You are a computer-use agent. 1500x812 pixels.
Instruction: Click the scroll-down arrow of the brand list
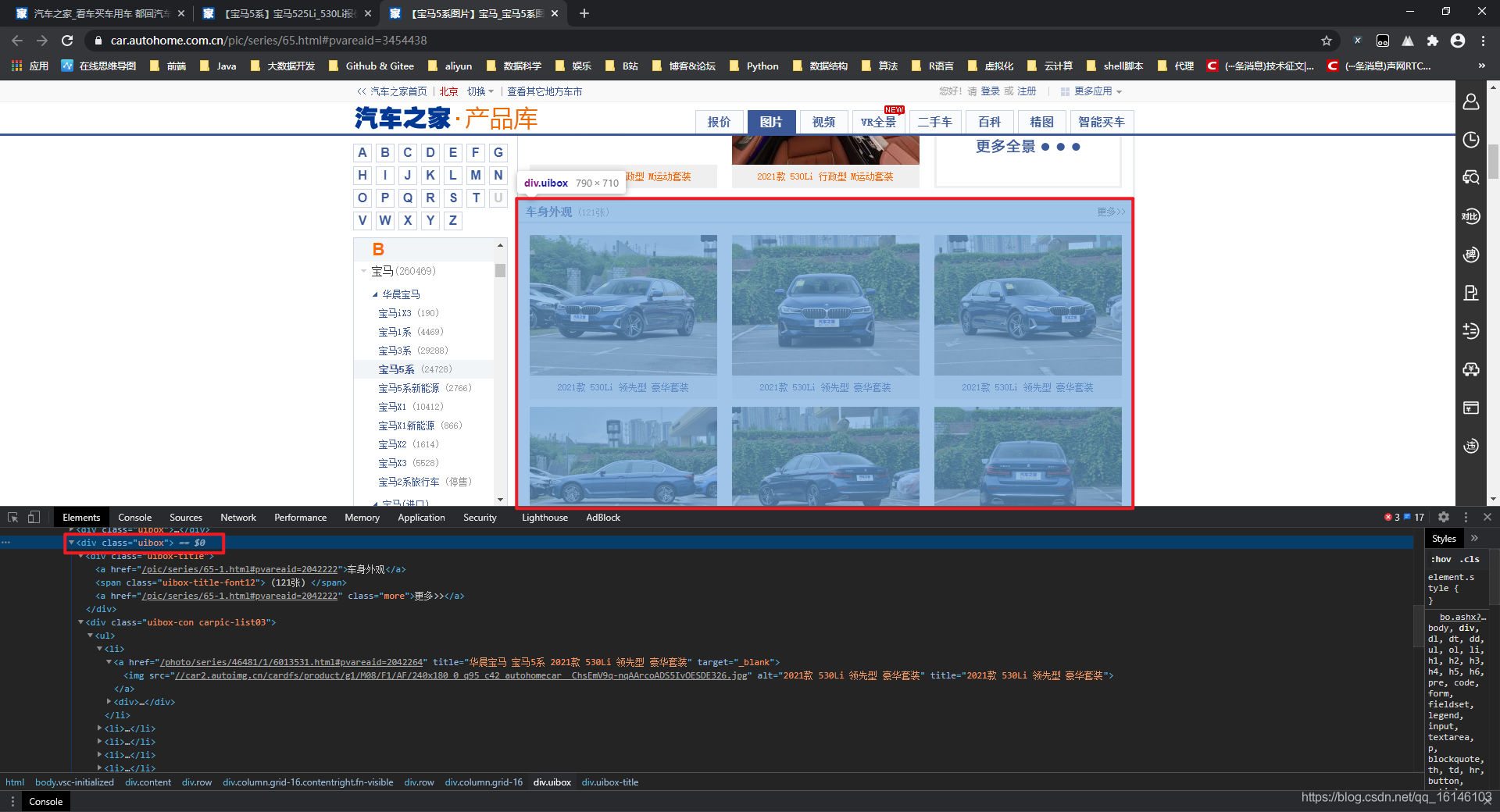tap(500, 500)
